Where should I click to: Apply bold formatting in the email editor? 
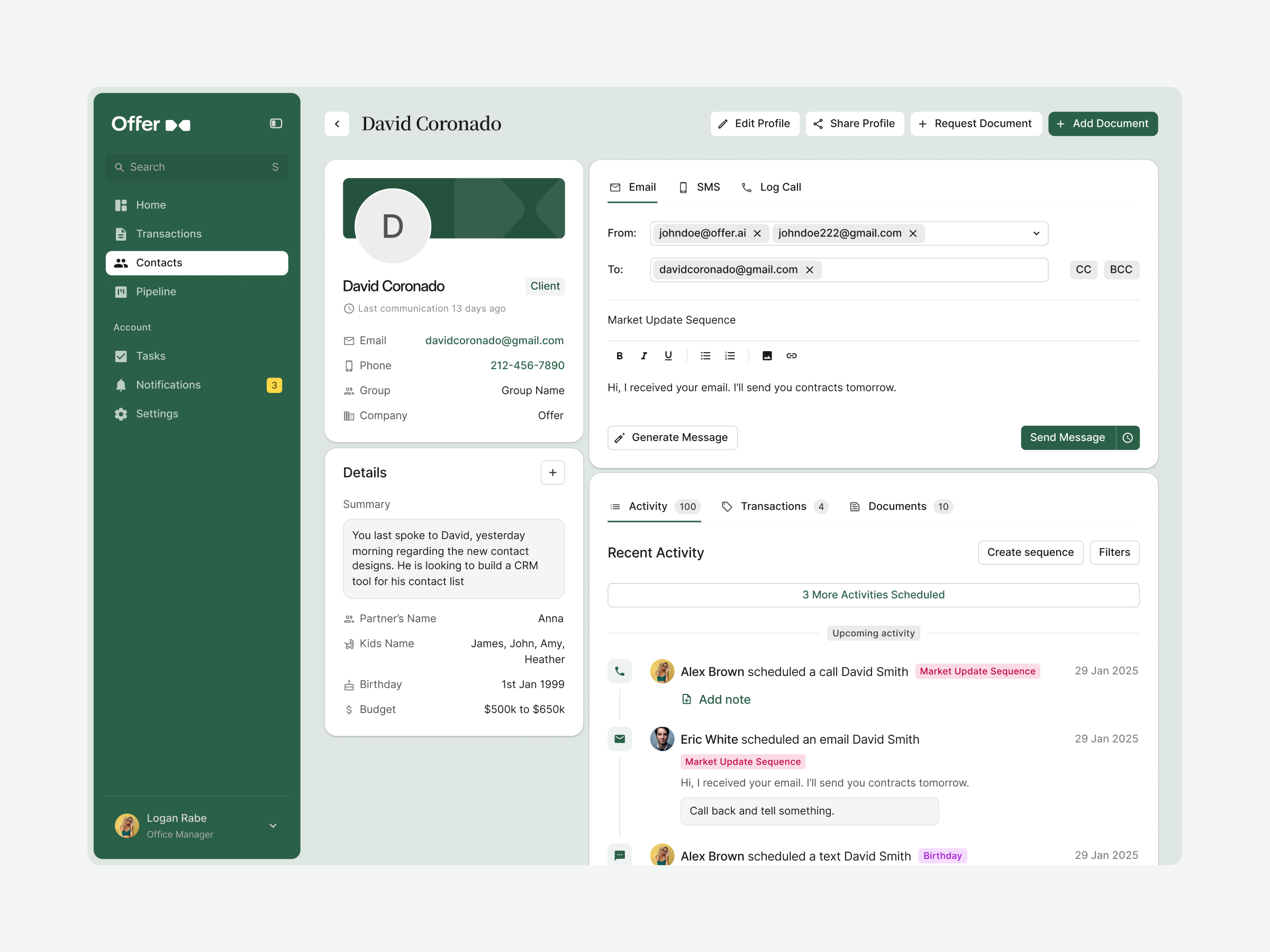(x=620, y=356)
